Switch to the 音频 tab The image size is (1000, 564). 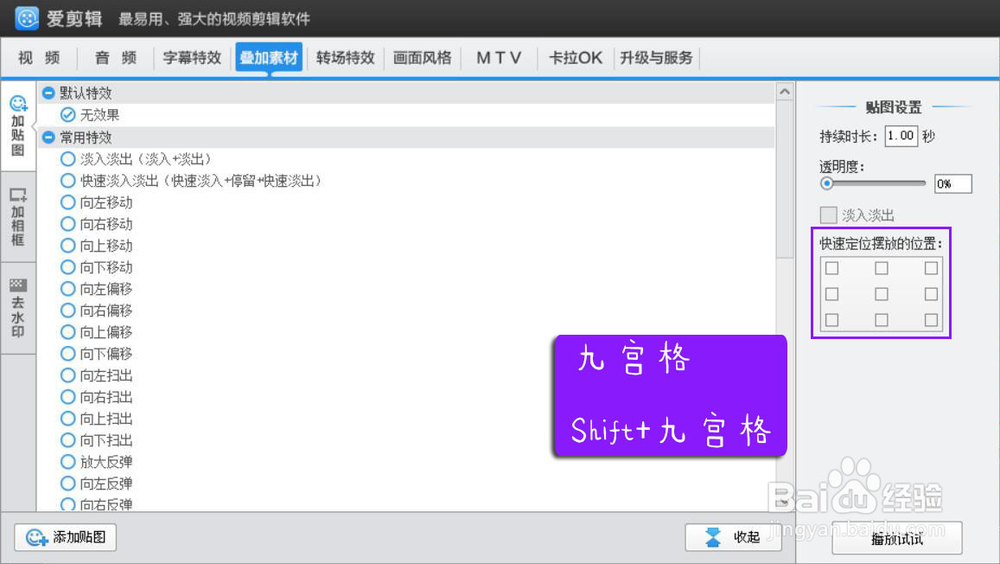[115, 58]
